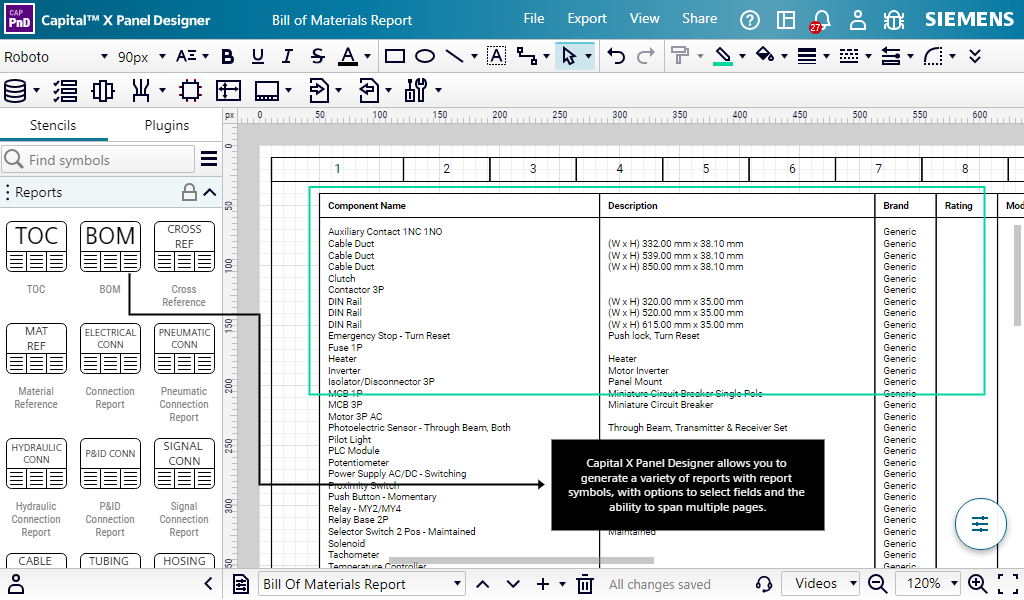Switch to the Stencils tab
1024x600 pixels.
point(53,125)
